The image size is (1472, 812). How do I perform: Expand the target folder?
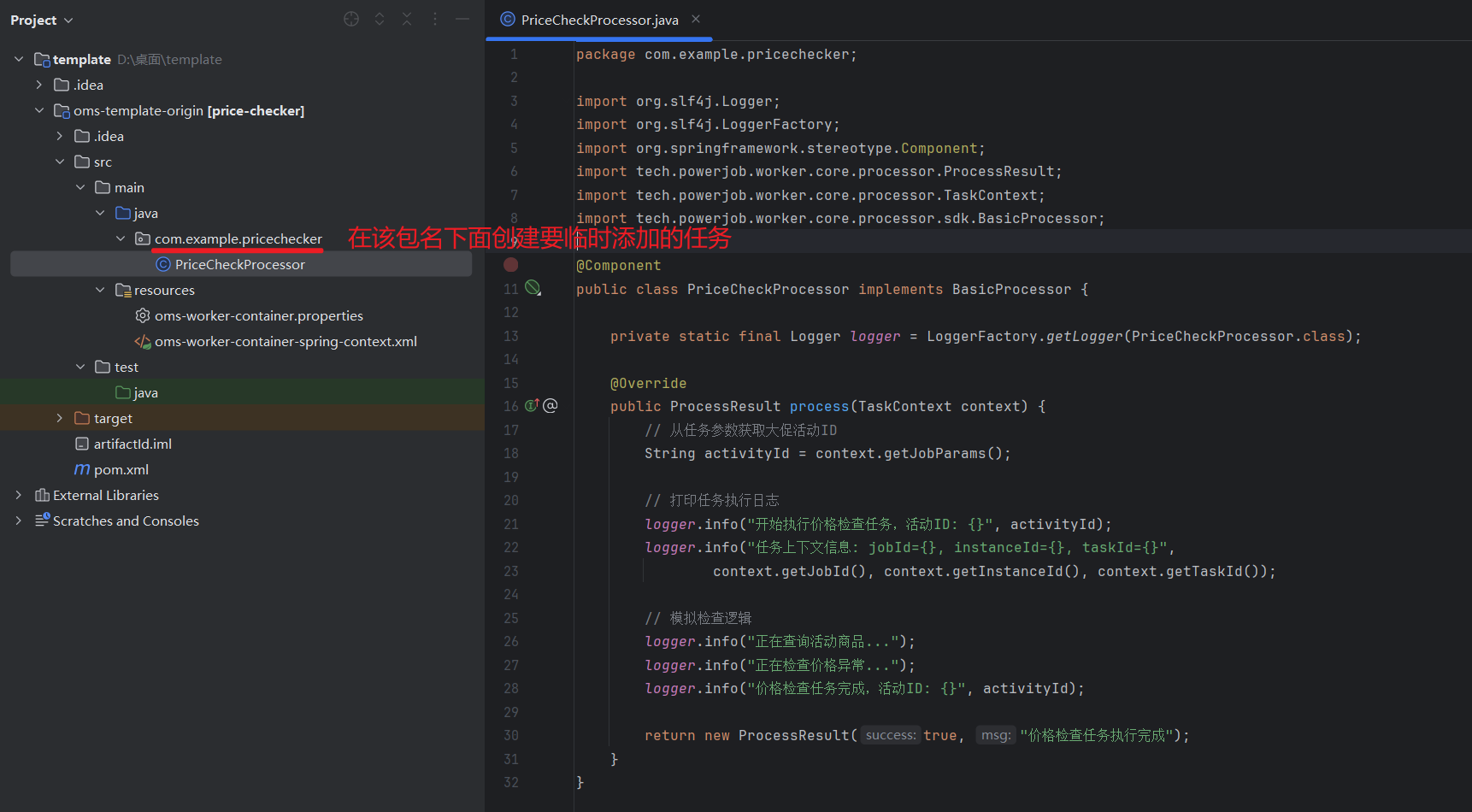(60, 418)
